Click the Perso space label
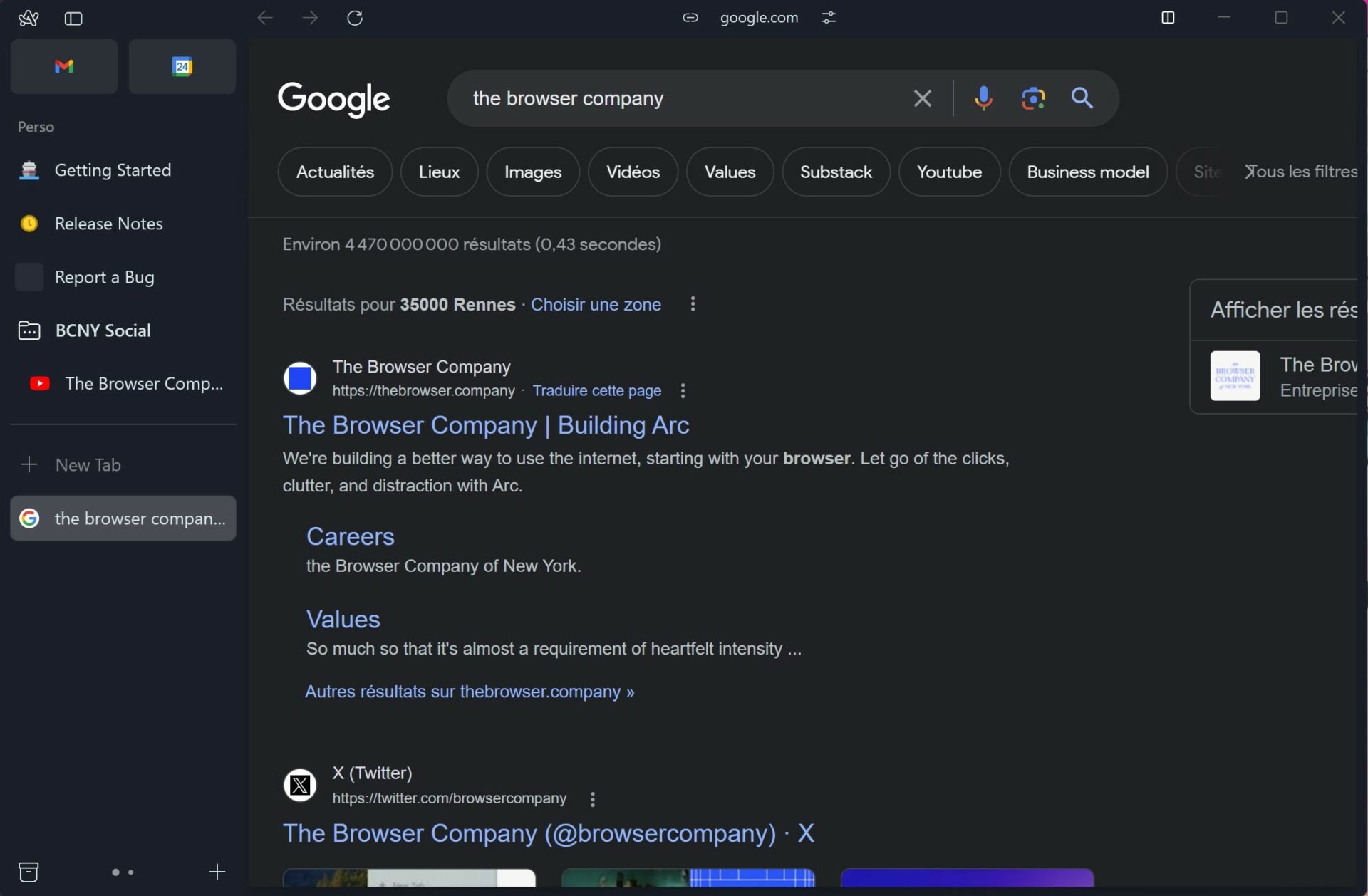 (x=36, y=127)
